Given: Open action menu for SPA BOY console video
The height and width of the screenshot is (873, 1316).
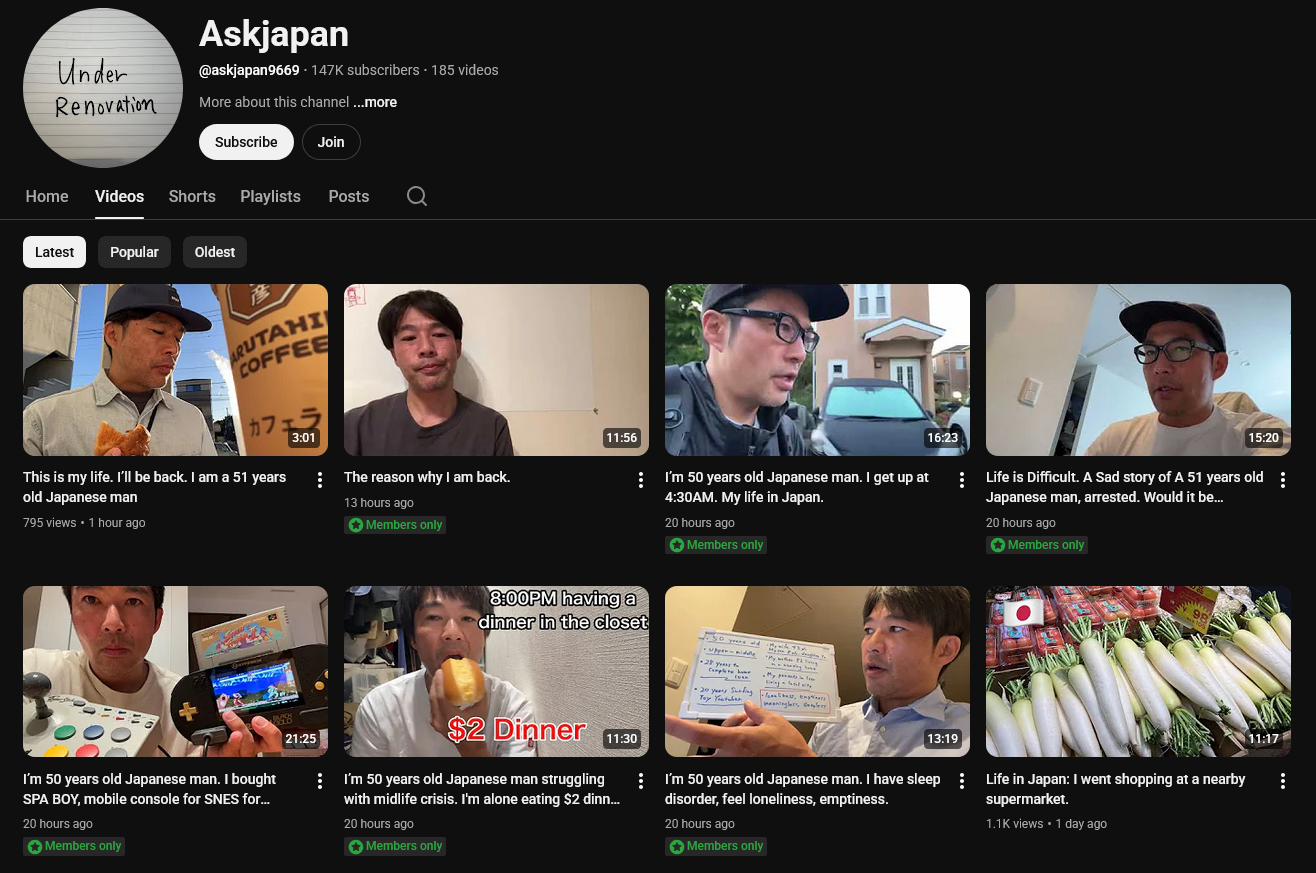Looking at the screenshot, I should pyautogui.click(x=320, y=781).
